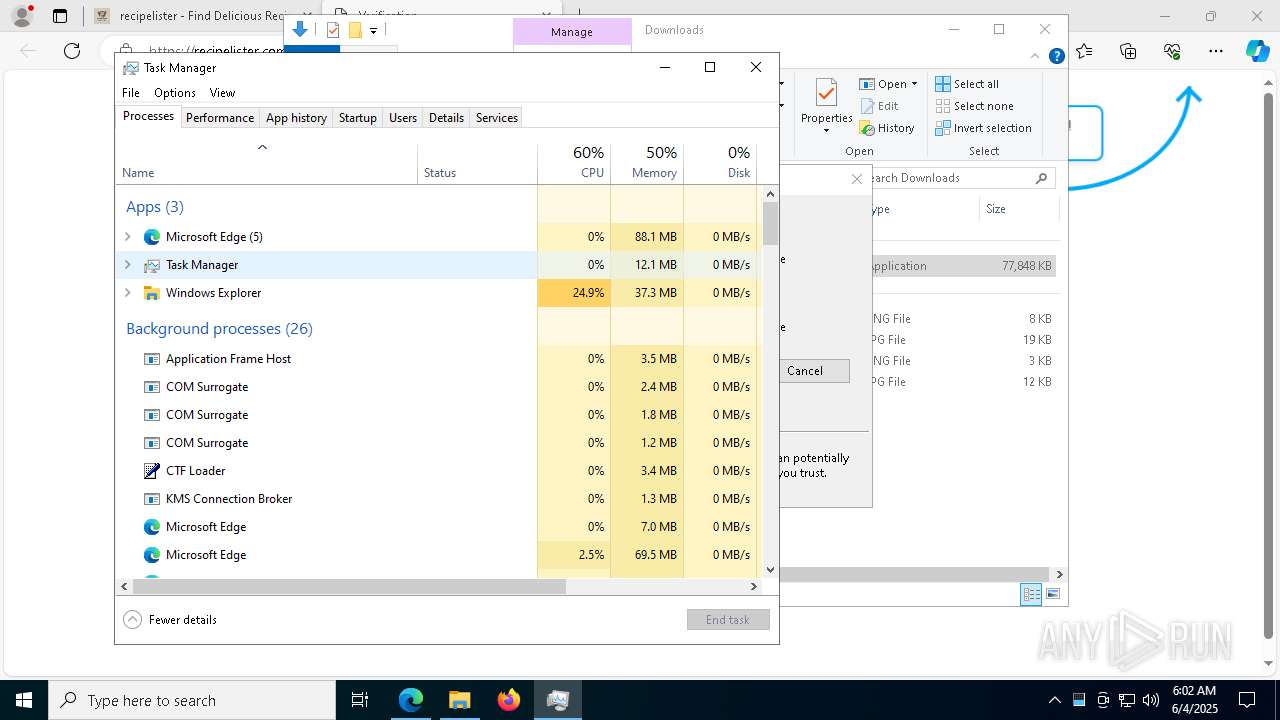Switch Explorer to details view icon

tap(1031, 594)
